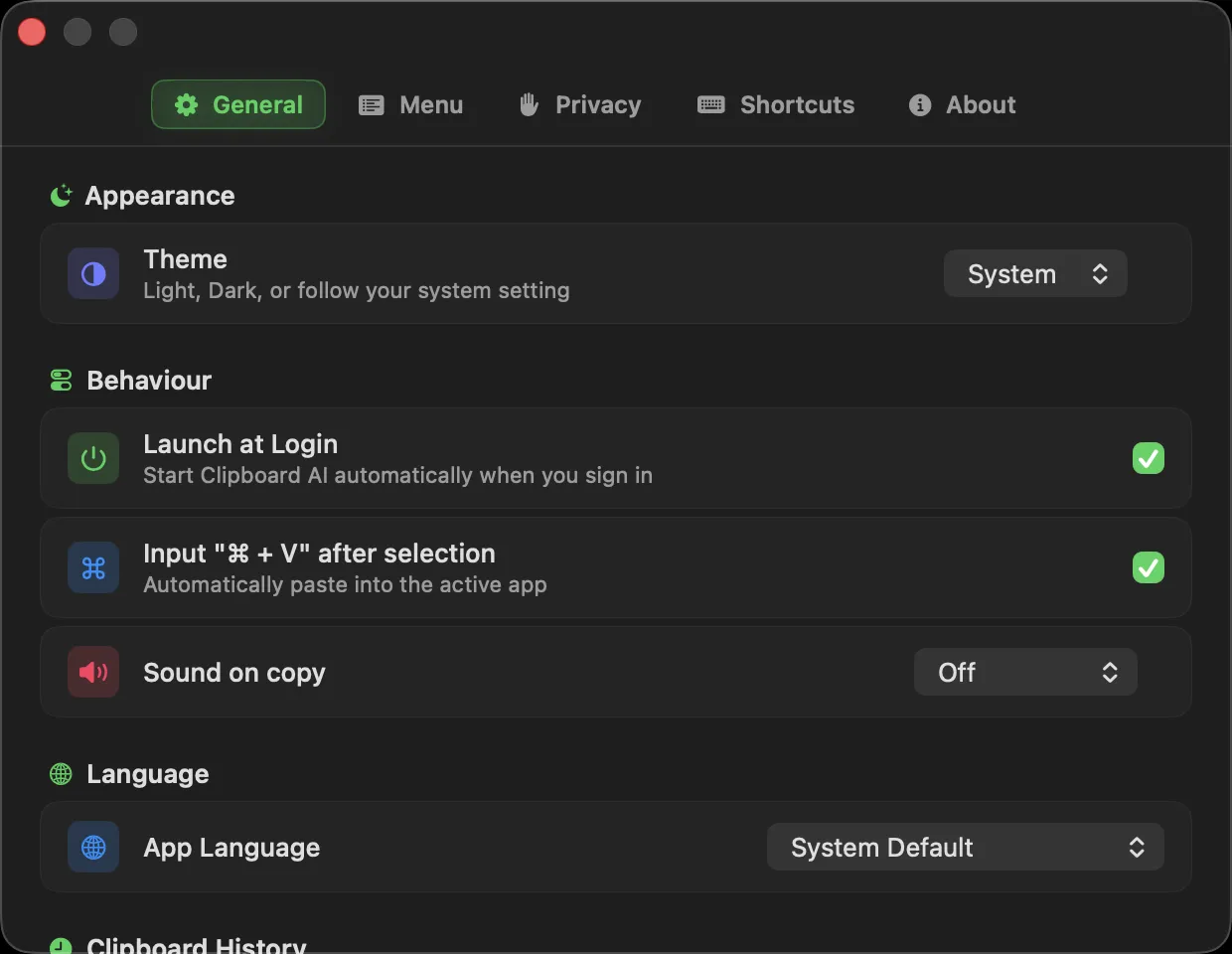Image resolution: width=1232 pixels, height=954 pixels.
Task: Open the About tab
Action: (x=962, y=104)
